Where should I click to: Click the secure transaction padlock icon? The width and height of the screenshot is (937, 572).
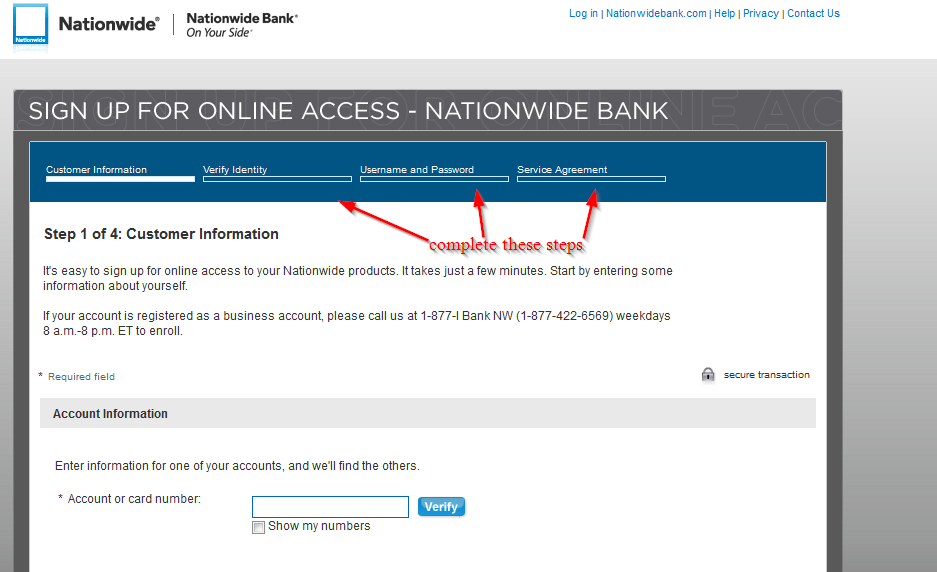point(708,375)
